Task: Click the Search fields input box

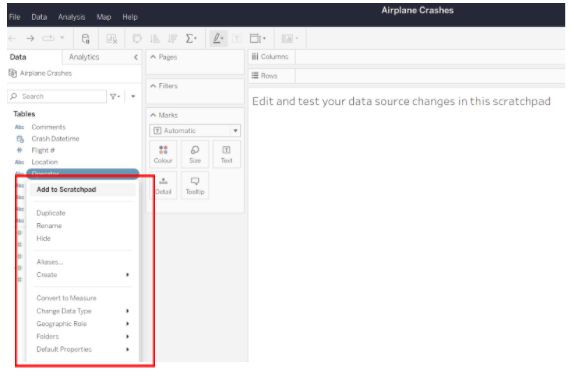Action: click(57, 97)
